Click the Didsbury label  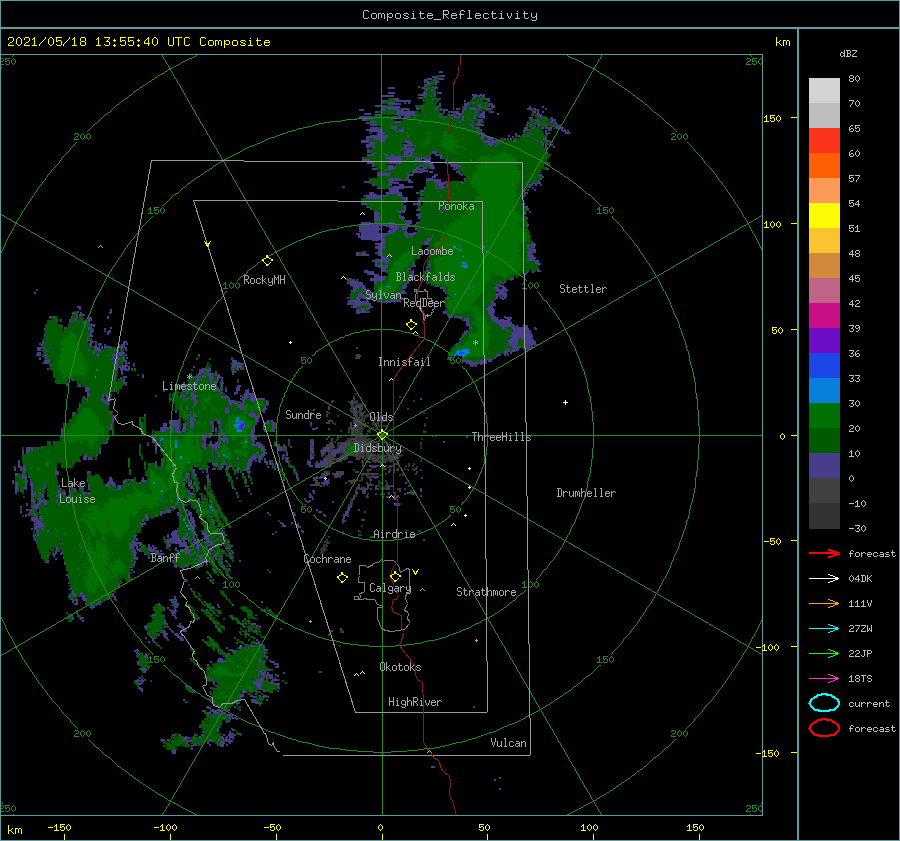tap(377, 448)
